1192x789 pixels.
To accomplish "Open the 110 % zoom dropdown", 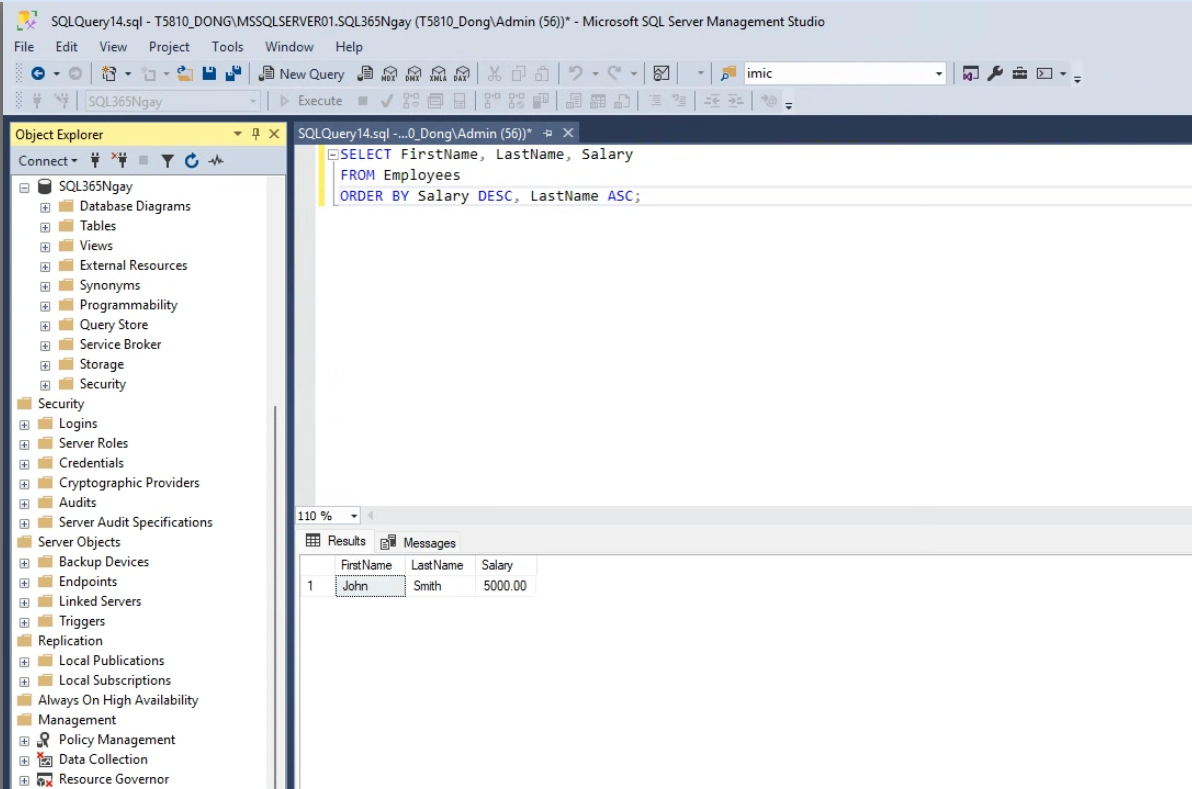I will coord(353,516).
